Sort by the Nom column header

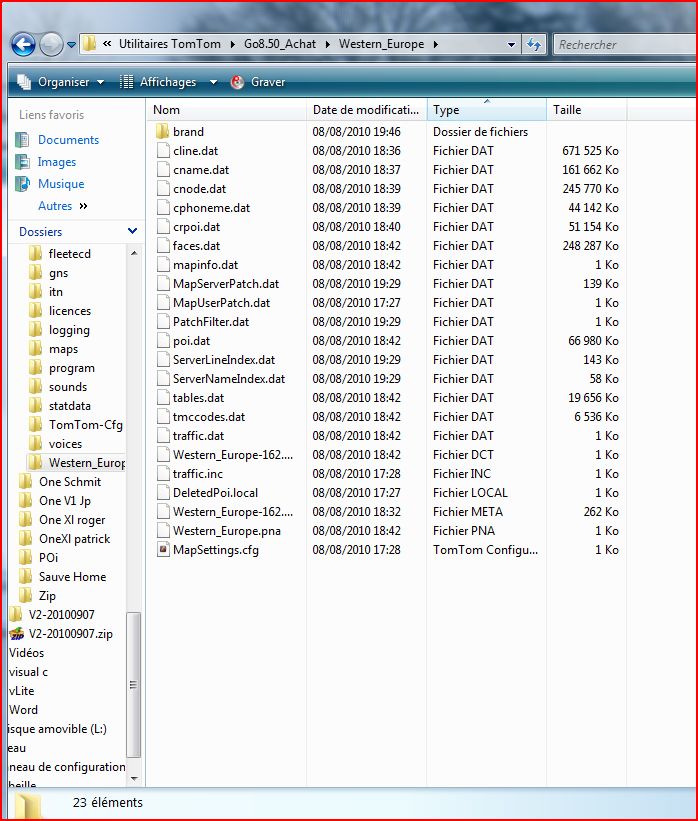tap(226, 109)
